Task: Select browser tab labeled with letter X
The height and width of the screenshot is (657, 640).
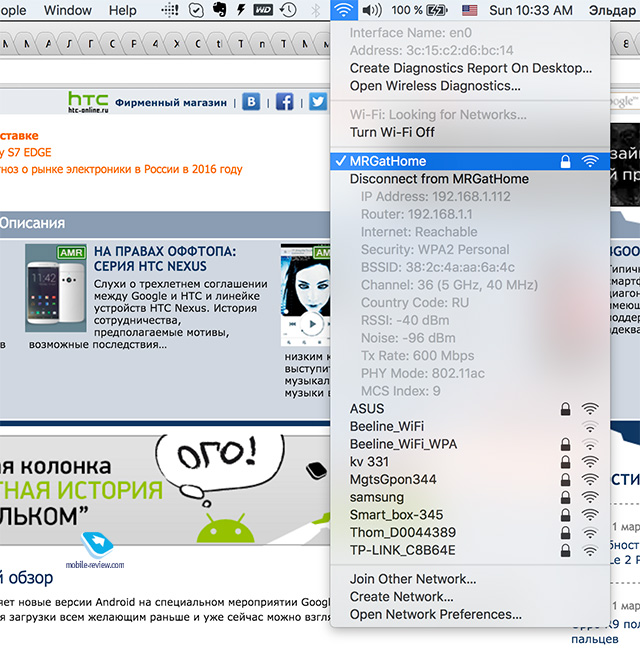Action: click(x=176, y=44)
